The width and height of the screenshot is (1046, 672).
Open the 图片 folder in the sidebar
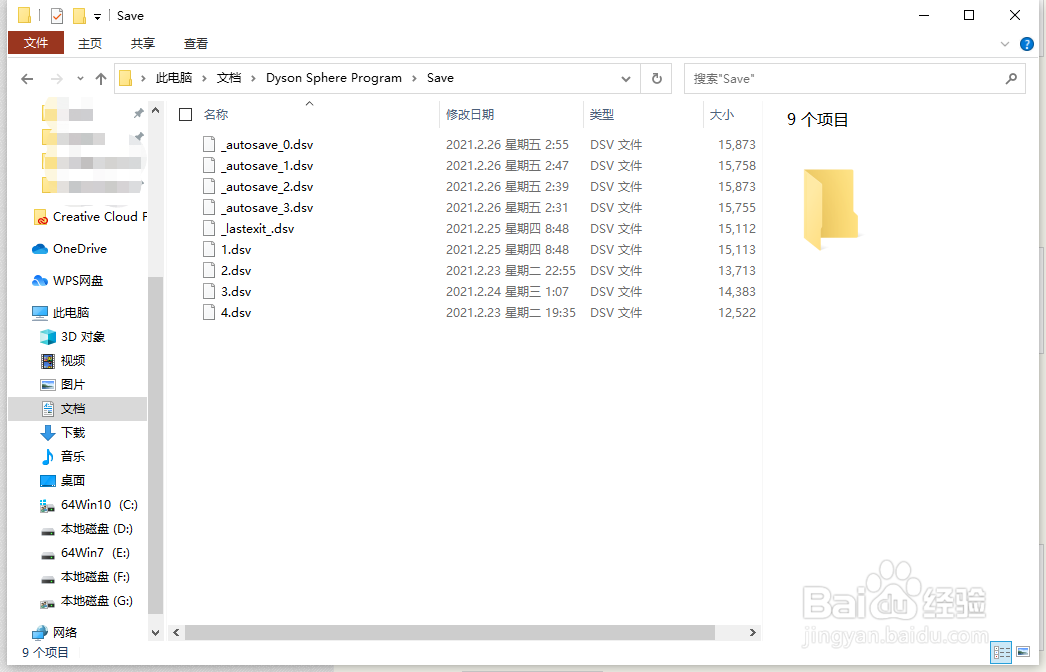tap(63, 385)
